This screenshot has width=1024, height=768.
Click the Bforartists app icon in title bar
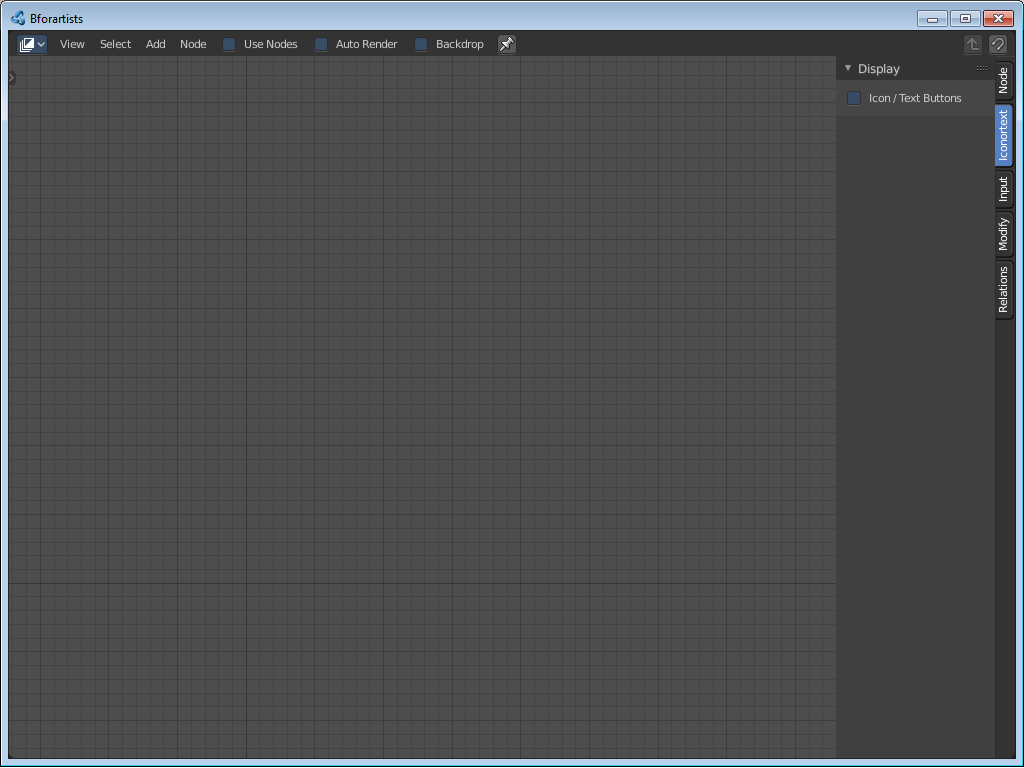click(x=18, y=18)
